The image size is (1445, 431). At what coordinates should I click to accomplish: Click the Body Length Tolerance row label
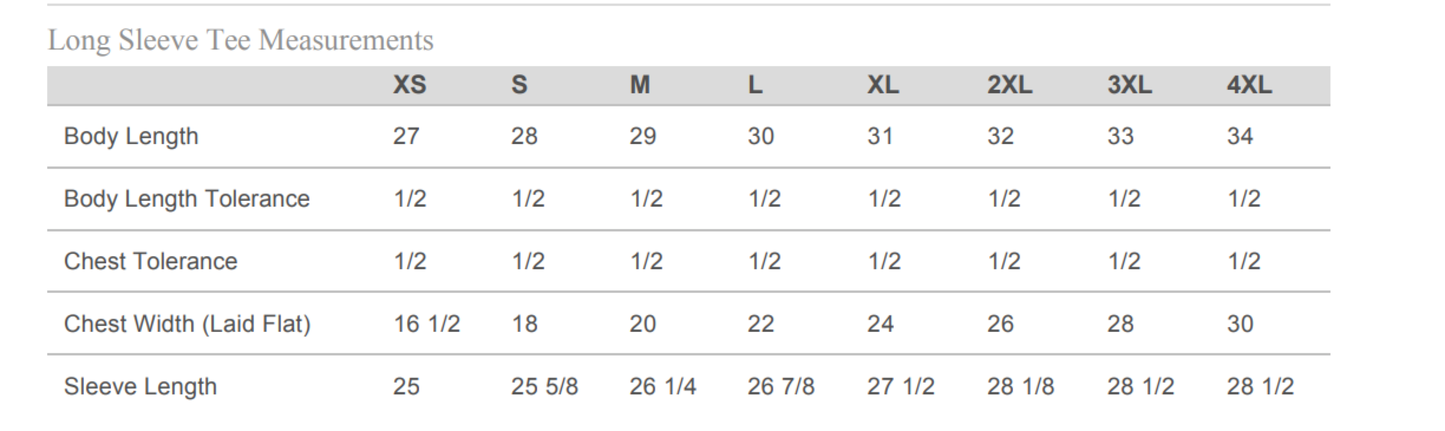click(187, 199)
